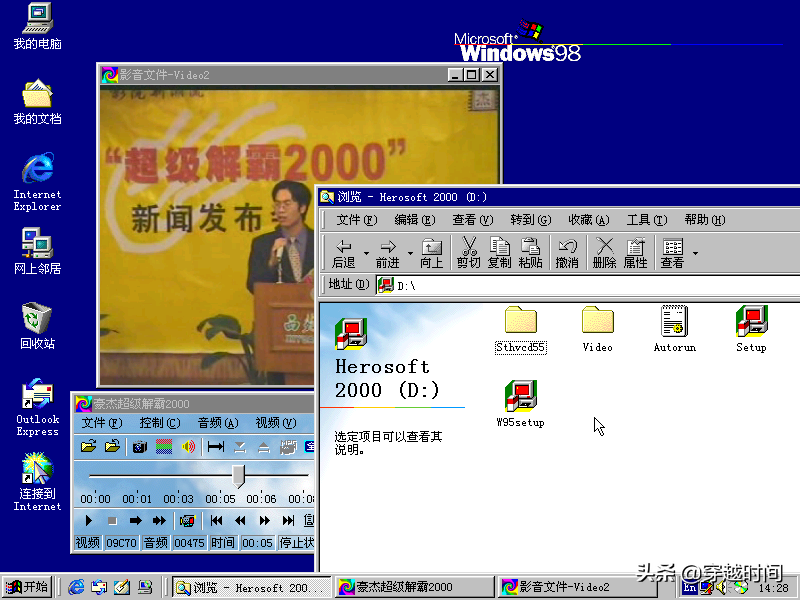This screenshot has height=600, width=800.
Task: Click the 00:01 mark on player timeline
Action: 137,498
